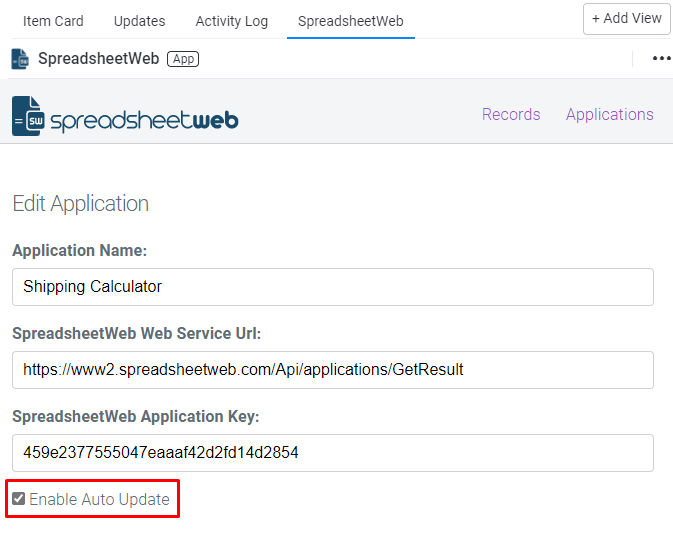Click the Application Name label
This screenshot has height=540, width=673.
click(80, 250)
